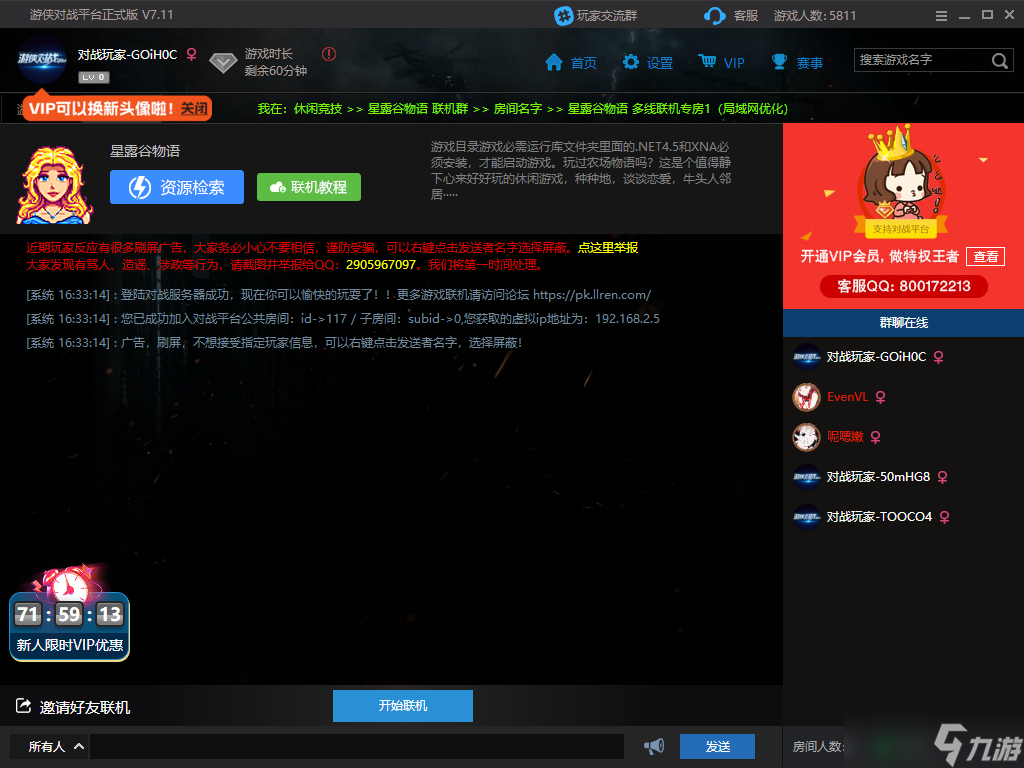
Task: Close the VIP avatar tip via 关闭
Action: [194, 108]
